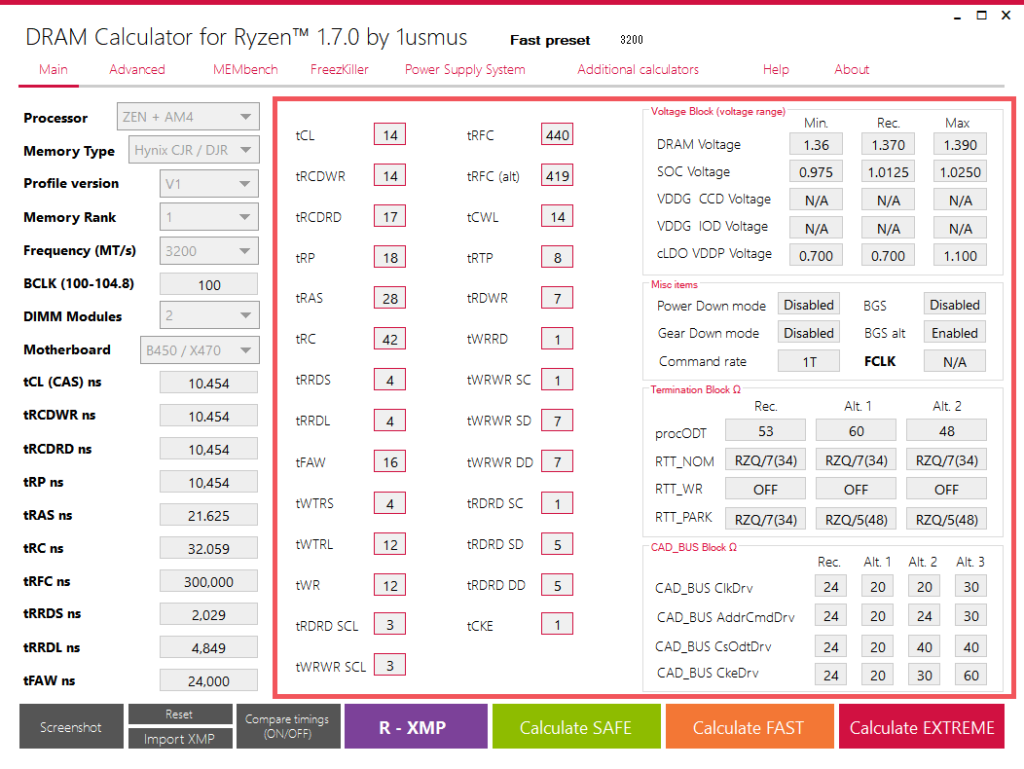Screen dimensions: 1024x769
Task: Click the RTT_PARK Alt. 1 value RZQ/5(48)
Action: click(x=856, y=520)
